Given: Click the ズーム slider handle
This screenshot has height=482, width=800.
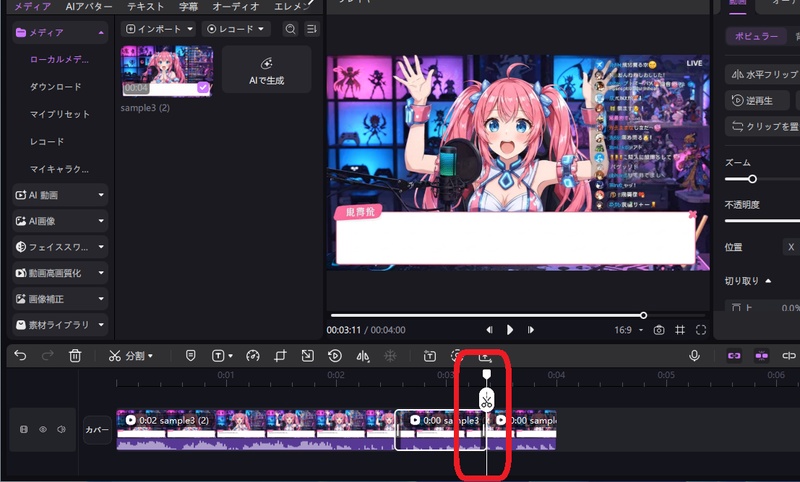Looking at the screenshot, I should click(753, 179).
